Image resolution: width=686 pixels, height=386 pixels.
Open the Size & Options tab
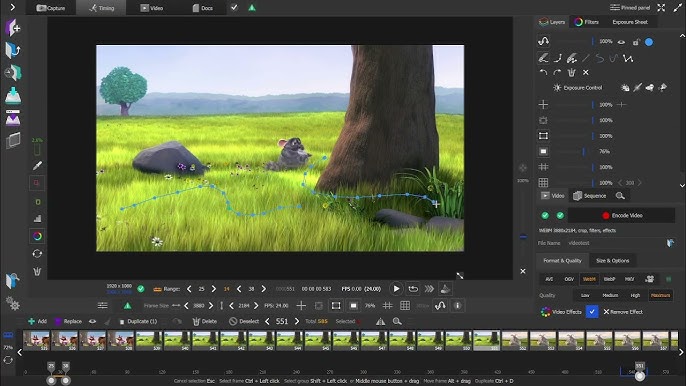tap(612, 260)
